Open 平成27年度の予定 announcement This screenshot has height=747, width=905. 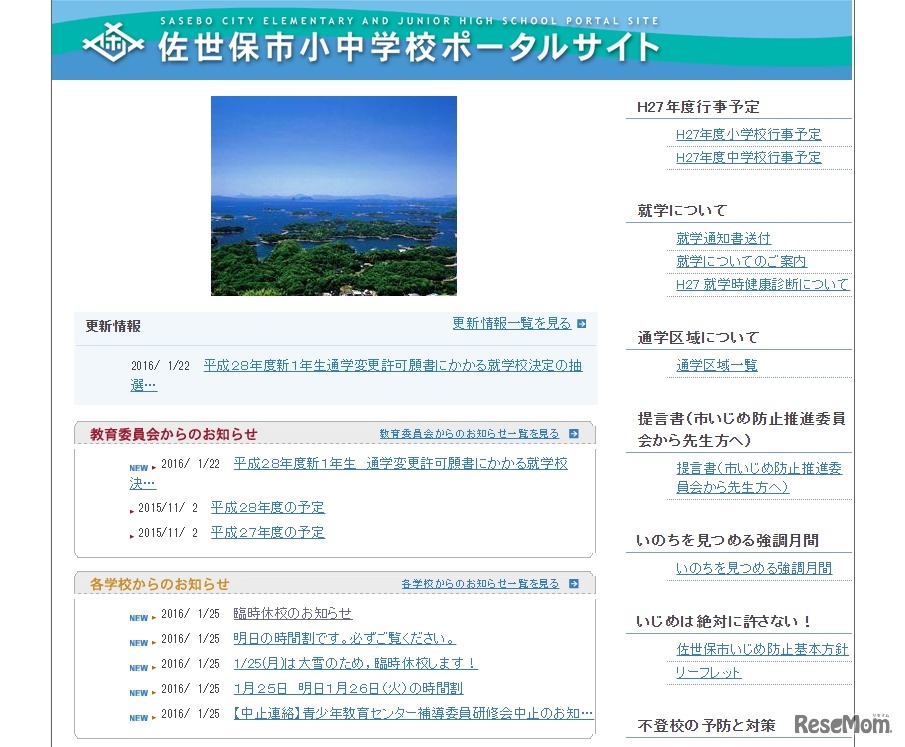267,533
